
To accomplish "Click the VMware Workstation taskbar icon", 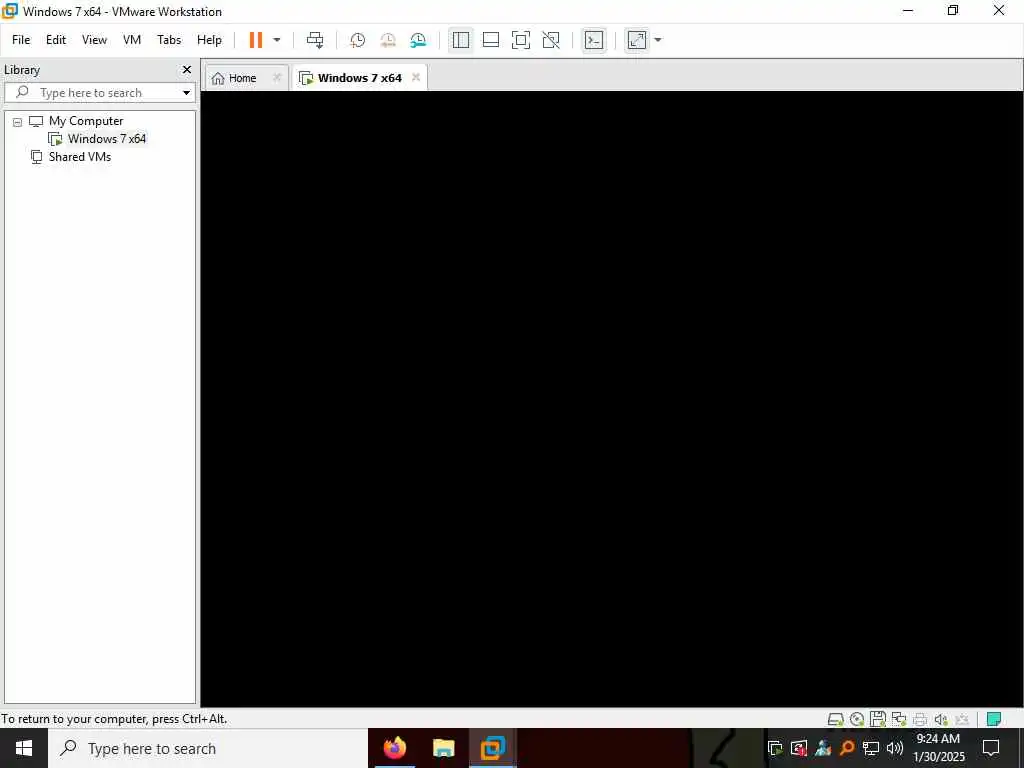I will [x=493, y=748].
